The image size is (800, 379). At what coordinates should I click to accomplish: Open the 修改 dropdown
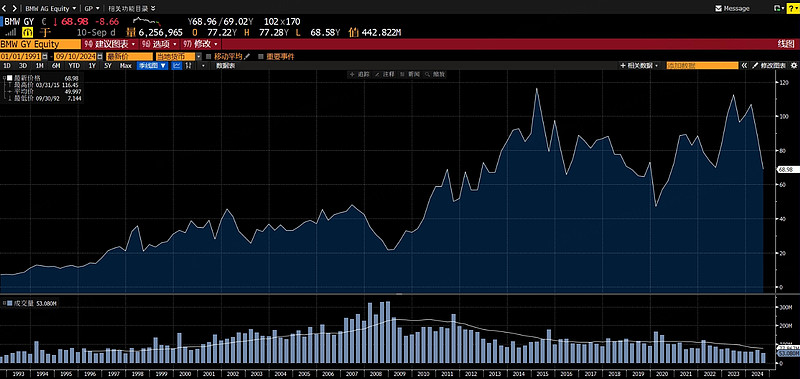pos(201,44)
